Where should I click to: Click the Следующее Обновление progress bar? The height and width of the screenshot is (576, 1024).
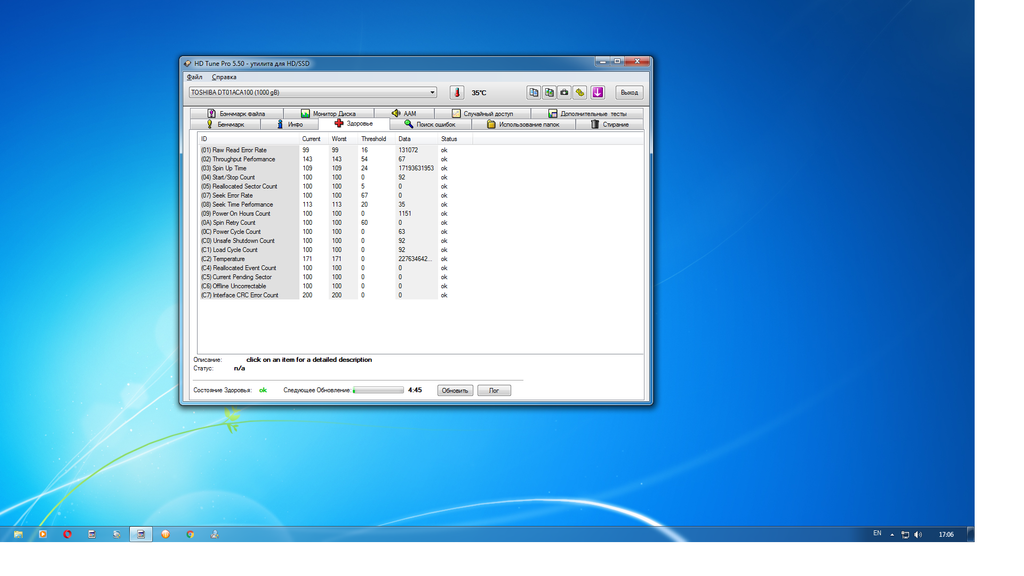[x=378, y=391]
